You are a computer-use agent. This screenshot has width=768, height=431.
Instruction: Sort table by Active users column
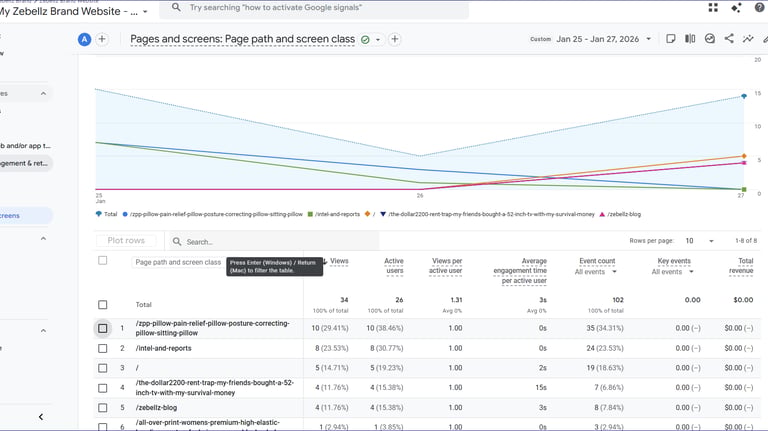(x=394, y=265)
